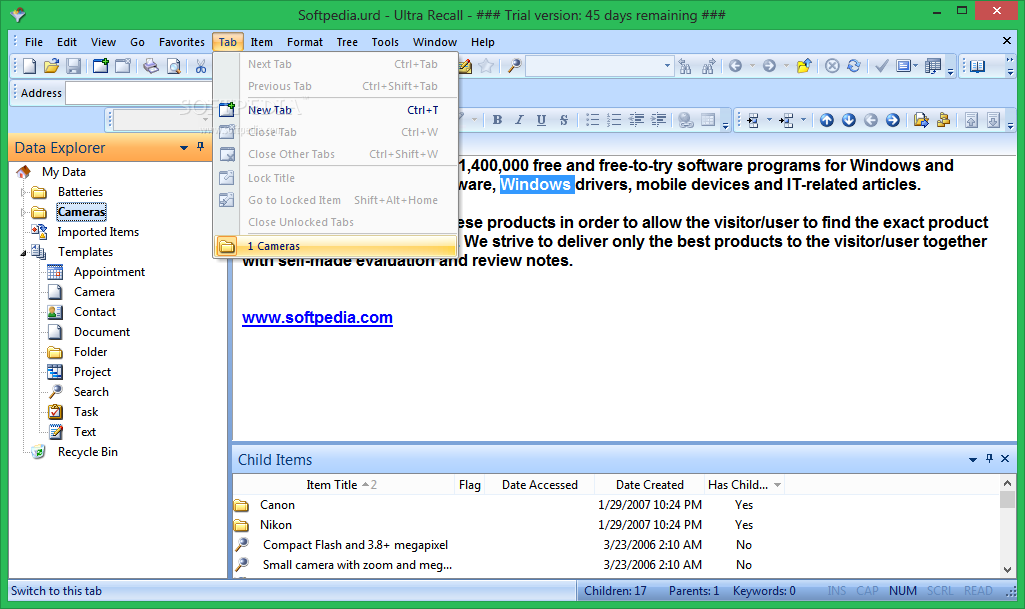
Task: Pin the Child Items panel
Action: click(x=989, y=459)
